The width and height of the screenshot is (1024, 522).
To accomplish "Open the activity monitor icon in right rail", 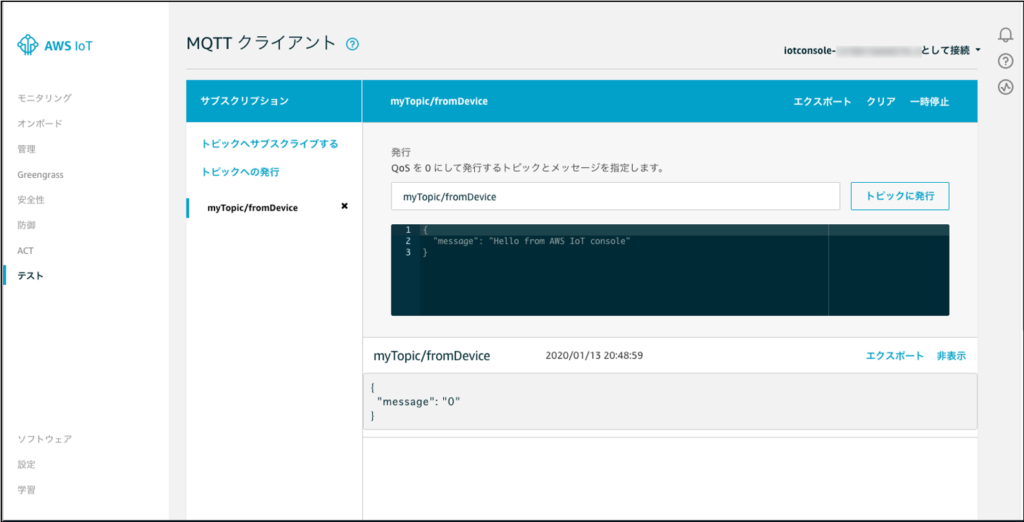I will point(1006,87).
